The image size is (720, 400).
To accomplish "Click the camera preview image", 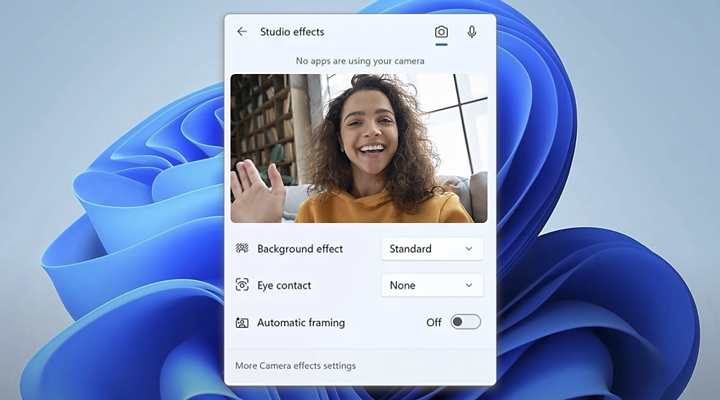I will point(359,148).
